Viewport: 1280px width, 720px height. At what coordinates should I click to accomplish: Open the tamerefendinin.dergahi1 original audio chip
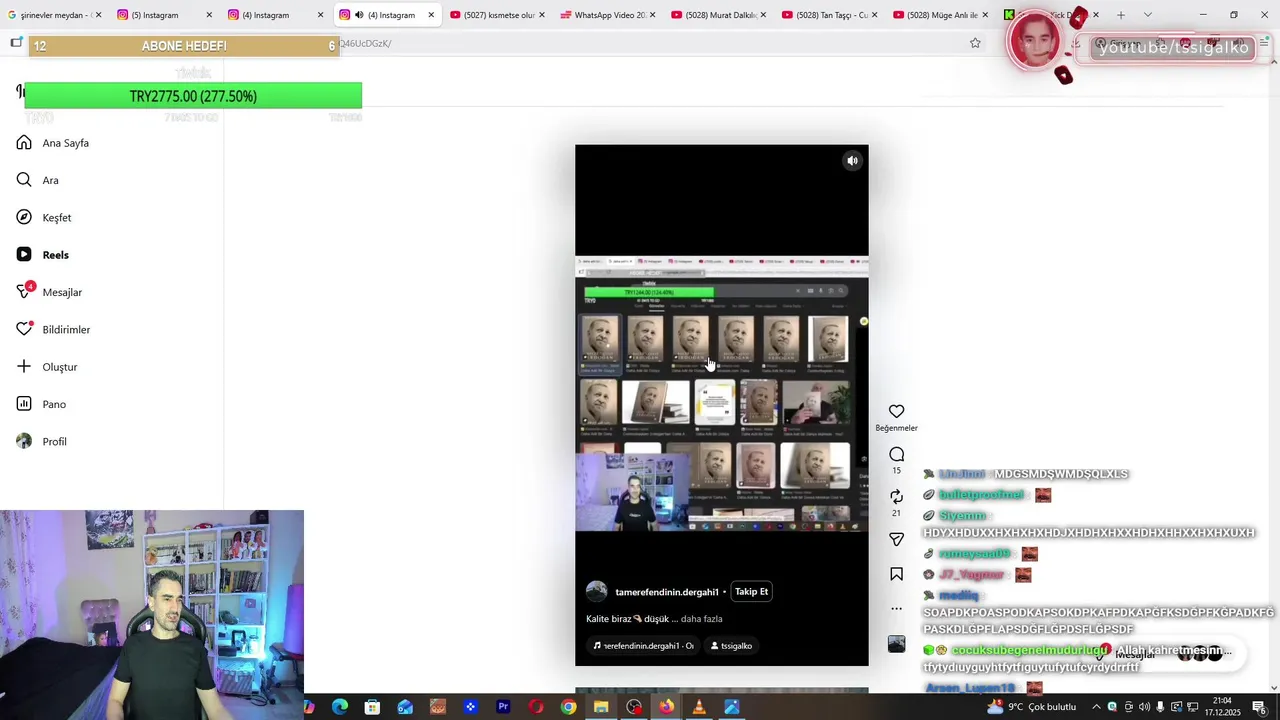(x=643, y=646)
